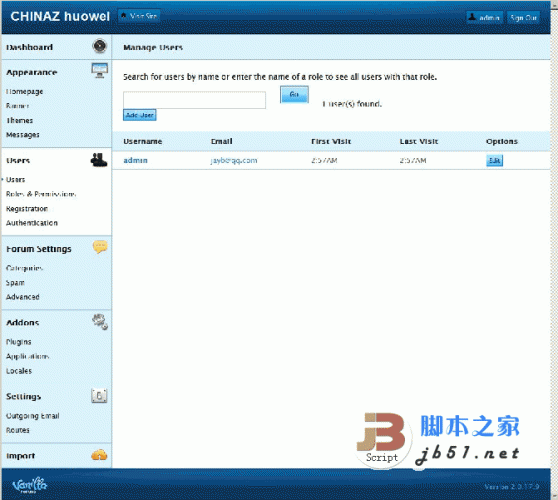
Task: Click the Username column header
Action: [143, 141]
